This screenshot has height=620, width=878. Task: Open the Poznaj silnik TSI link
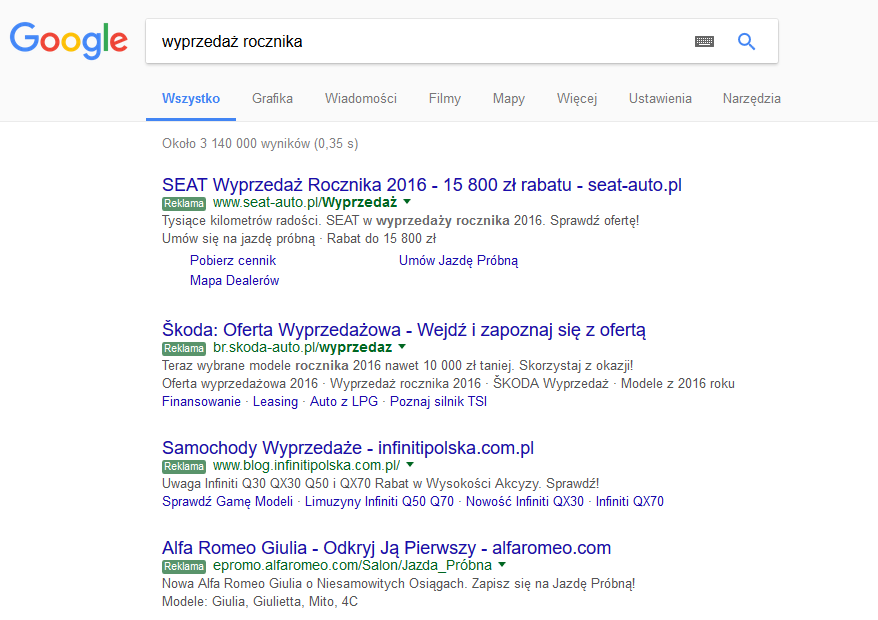point(438,402)
